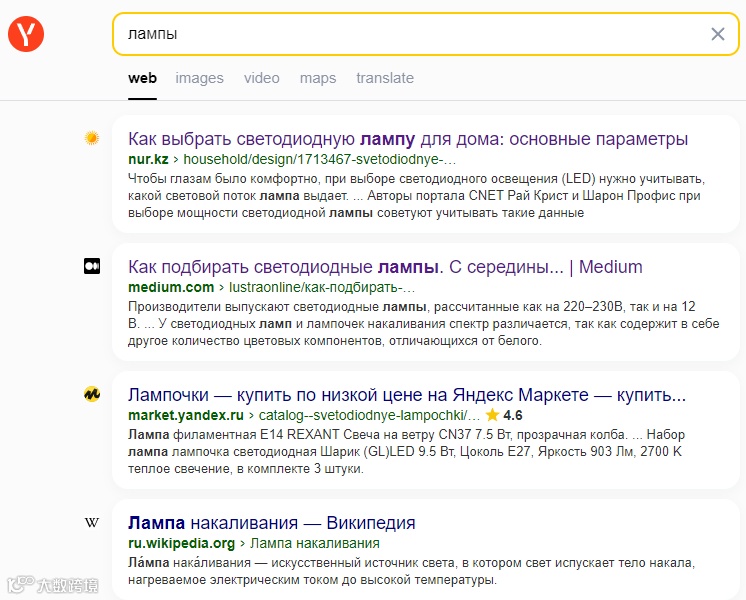Click the Medium favicon icon
This screenshot has width=746, height=600.
point(92,266)
